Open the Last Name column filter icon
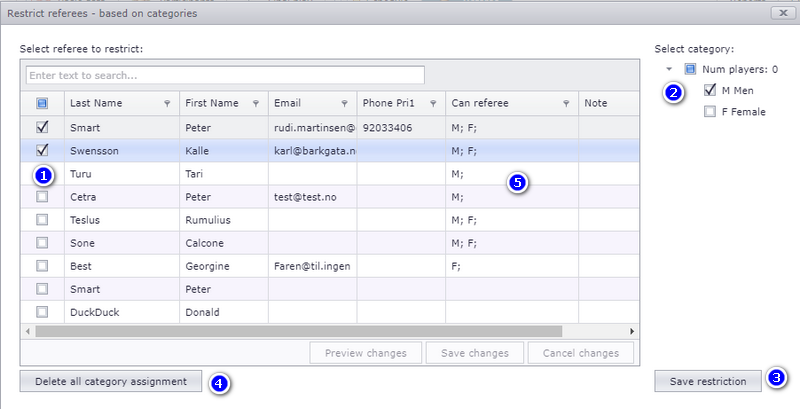The image size is (800, 409). [x=167, y=104]
